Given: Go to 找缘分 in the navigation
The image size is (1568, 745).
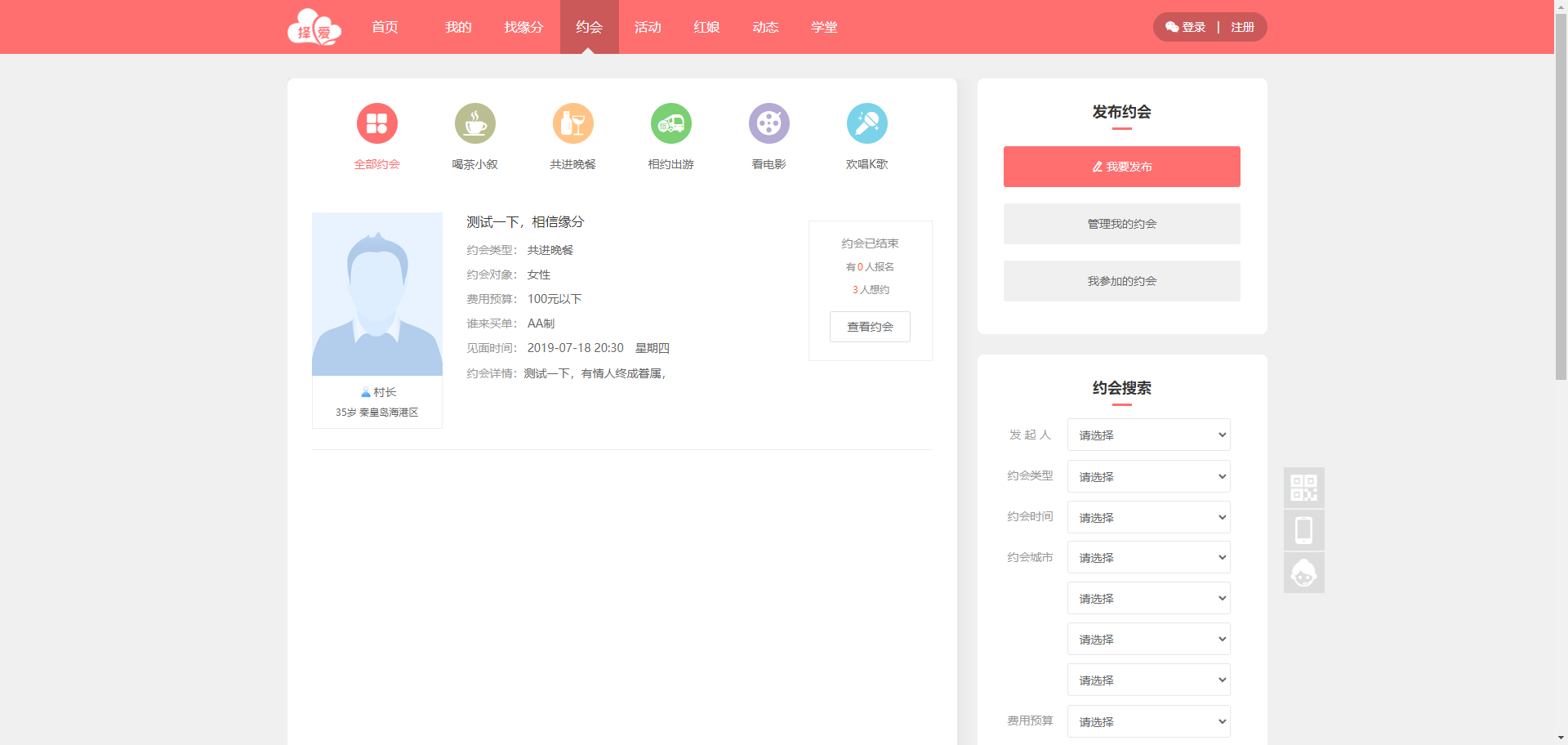Looking at the screenshot, I should (x=523, y=27).
